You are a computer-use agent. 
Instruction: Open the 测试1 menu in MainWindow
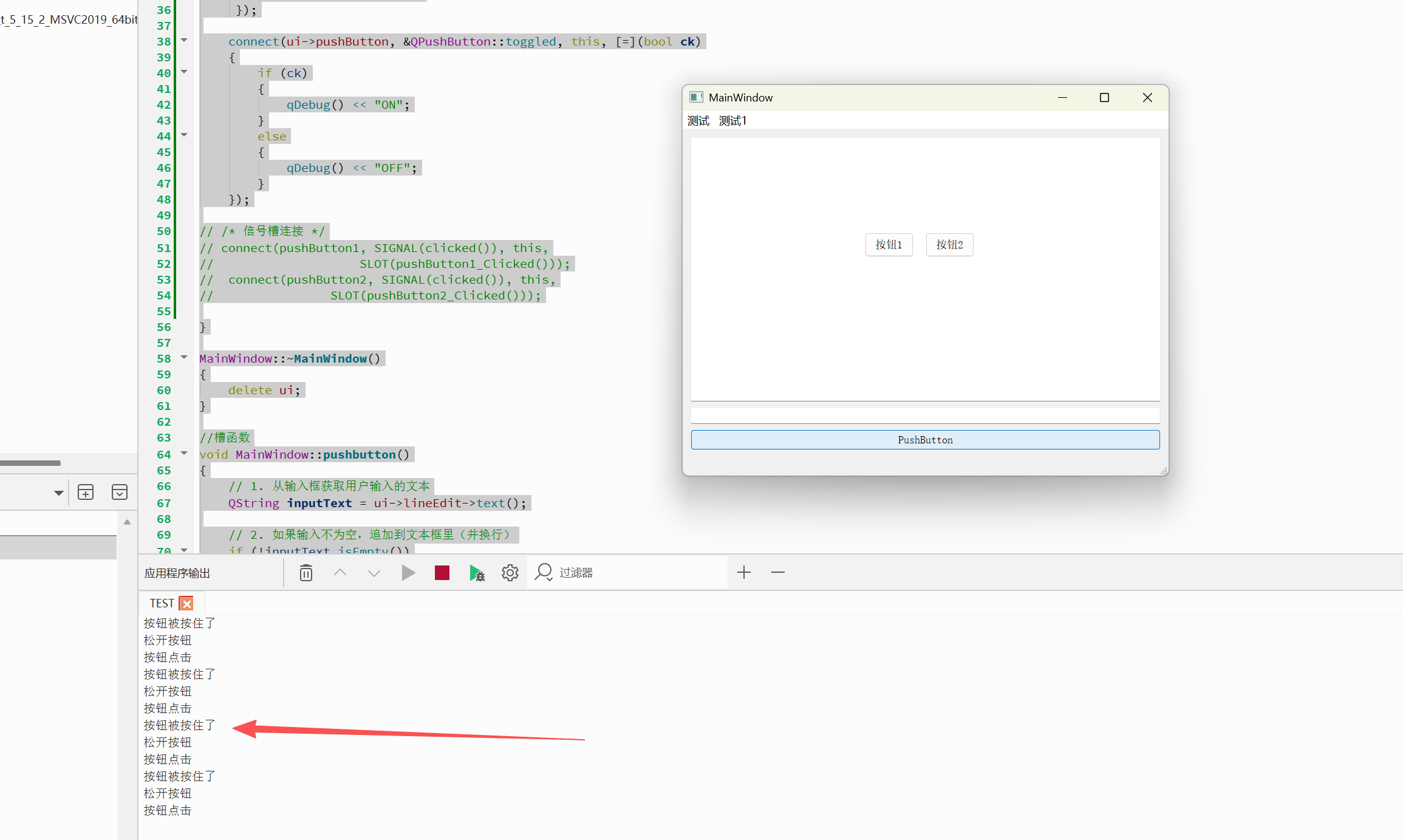coord(733,121)
